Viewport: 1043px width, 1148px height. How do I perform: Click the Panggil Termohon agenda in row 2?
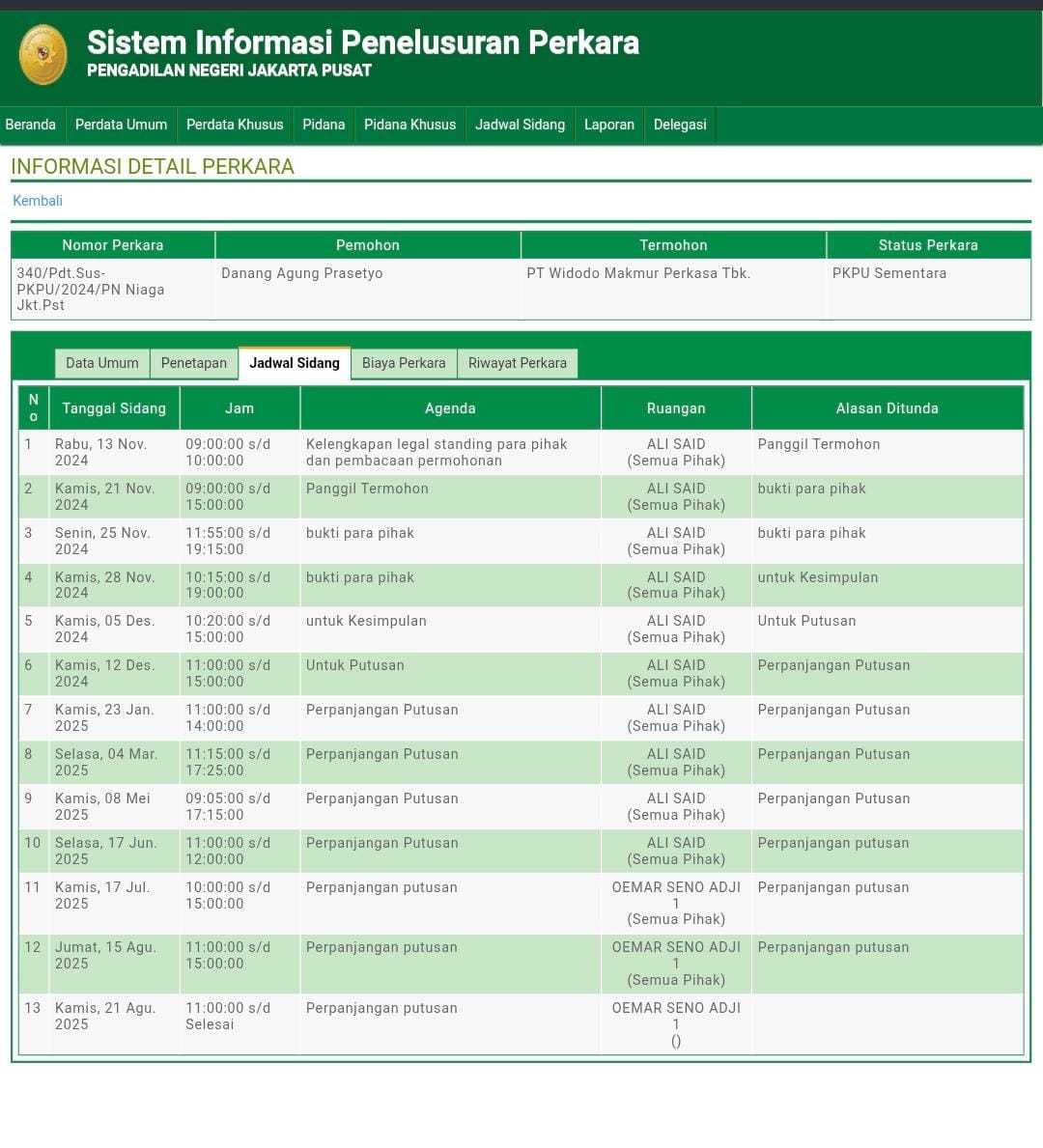(x=367, y=489)
